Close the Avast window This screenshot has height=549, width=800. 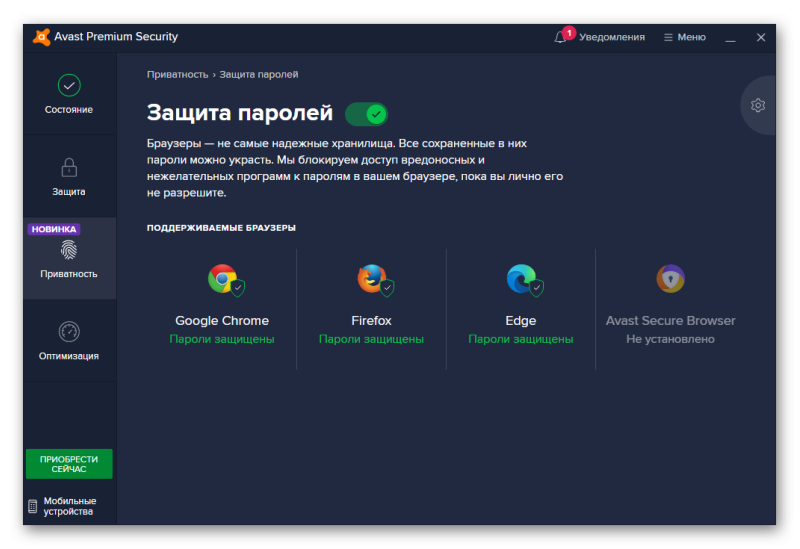761,37
